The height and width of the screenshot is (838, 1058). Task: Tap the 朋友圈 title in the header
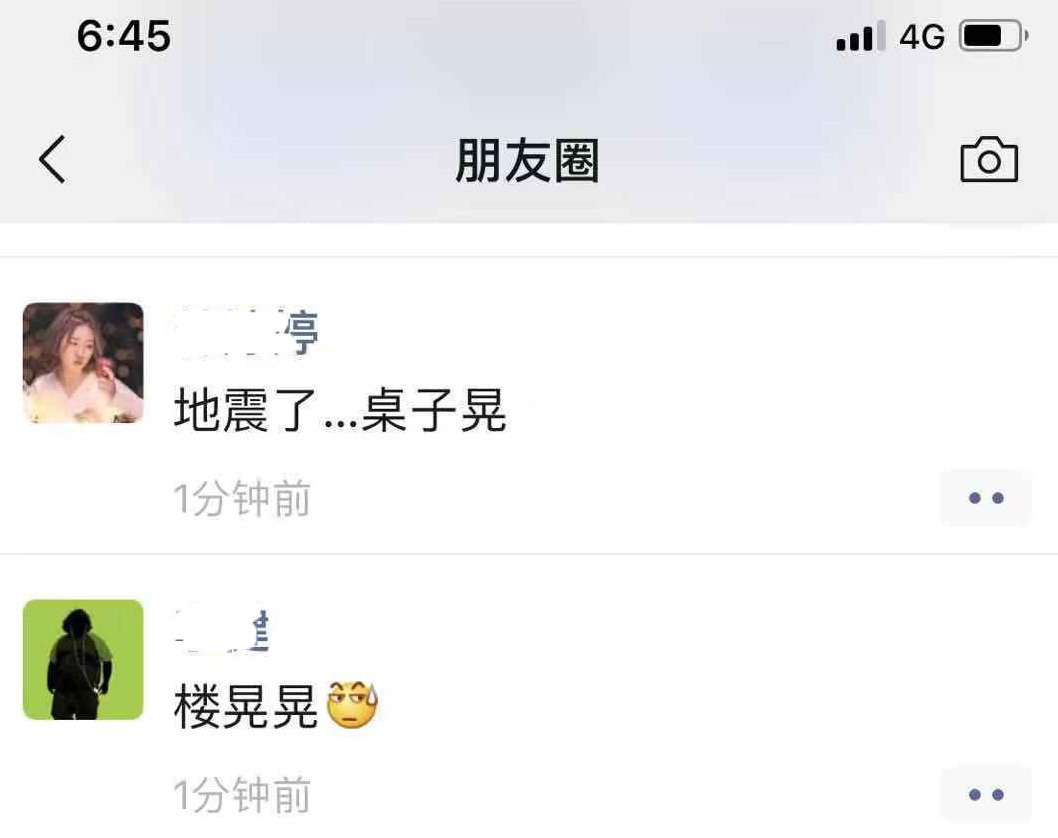pos(527,161)
